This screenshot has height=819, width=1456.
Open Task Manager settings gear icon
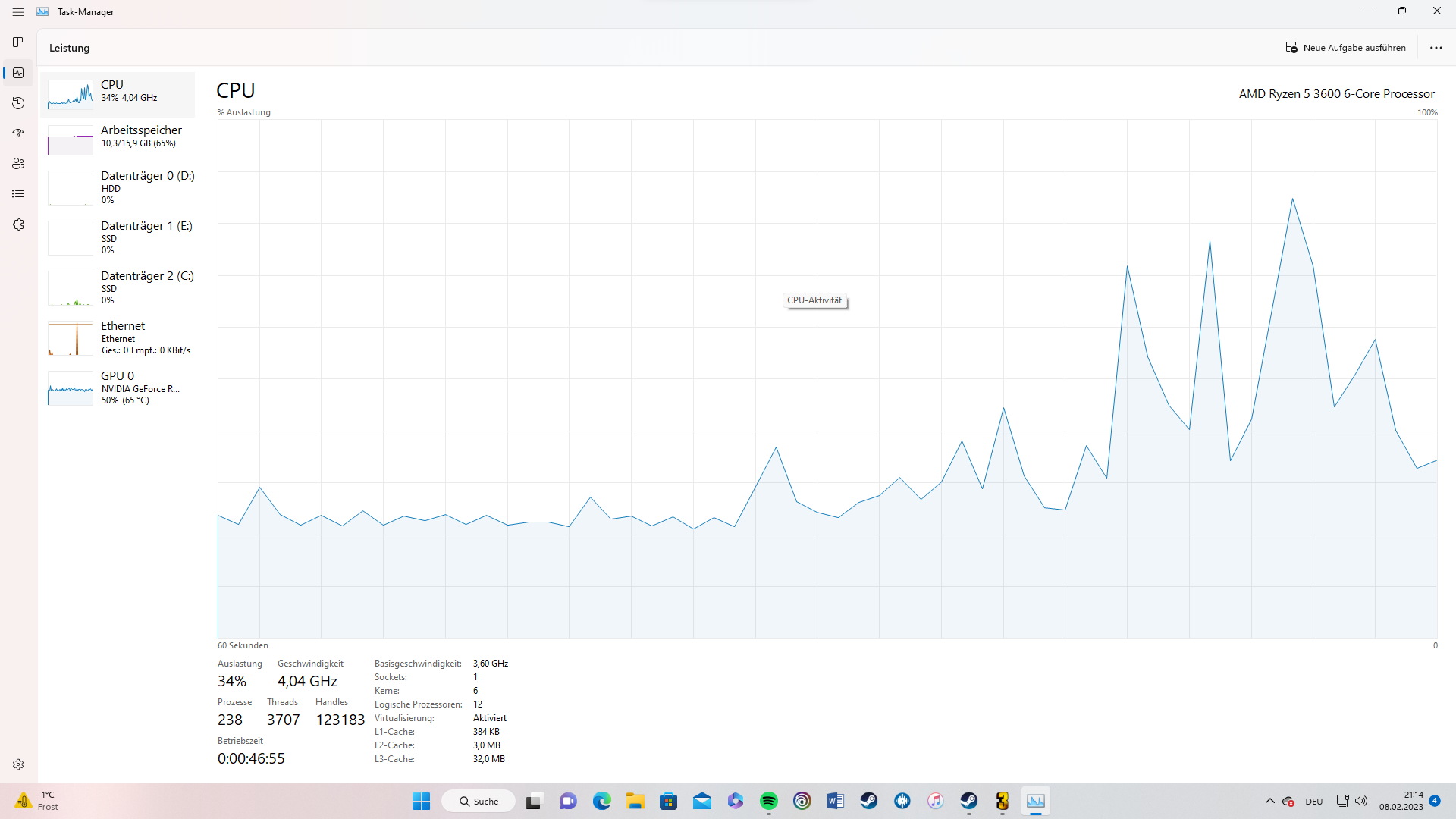[x=18, y=764]
